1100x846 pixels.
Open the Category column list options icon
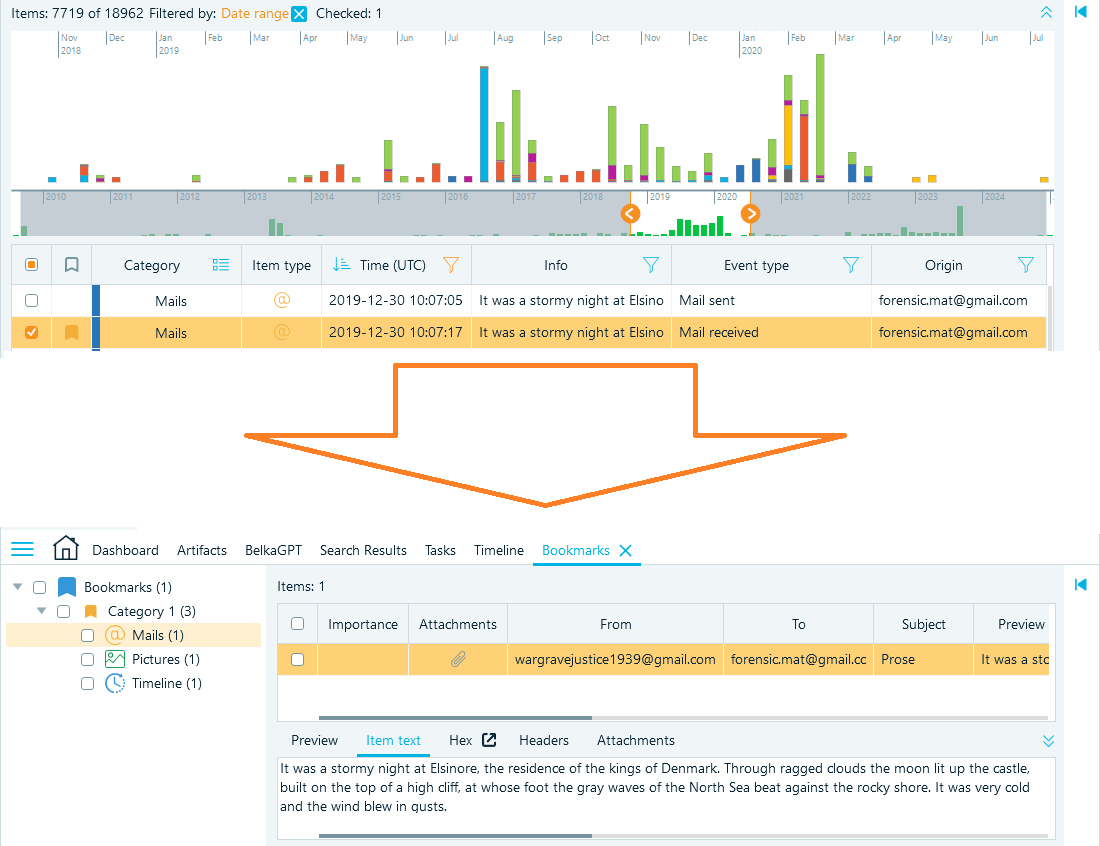click(221, 264)
